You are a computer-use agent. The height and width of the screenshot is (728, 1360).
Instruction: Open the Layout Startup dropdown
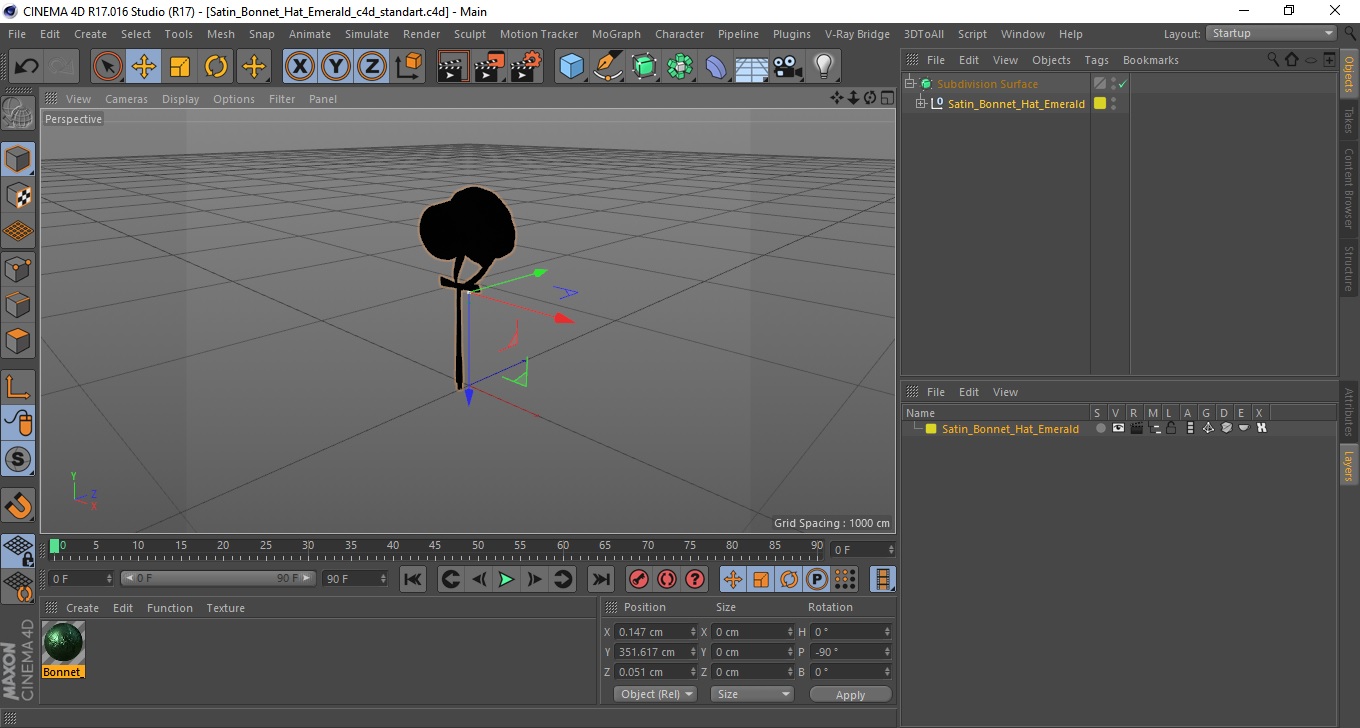coord(1272,33)
